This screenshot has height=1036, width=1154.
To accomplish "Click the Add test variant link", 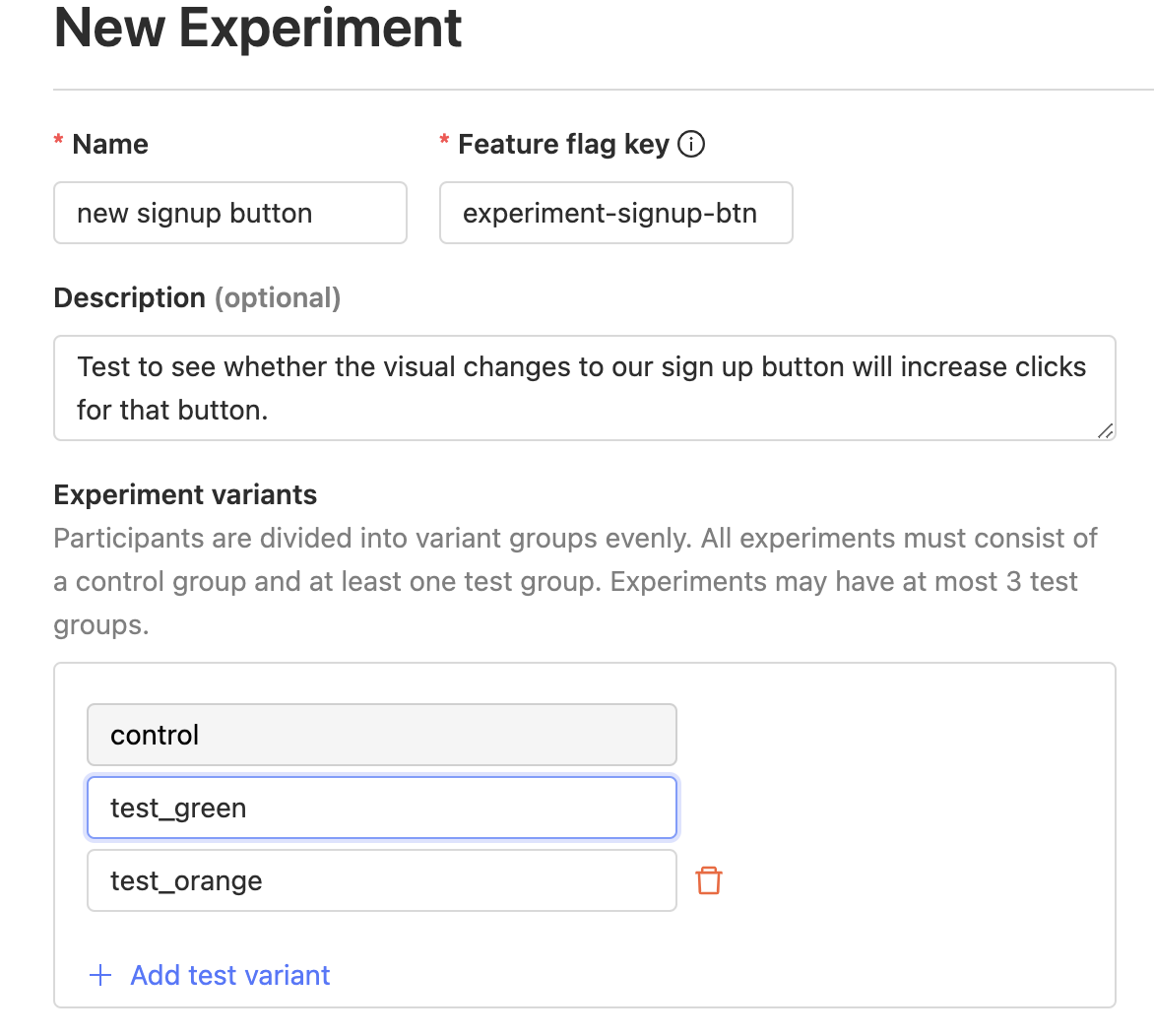I will [x=230, y=975].
